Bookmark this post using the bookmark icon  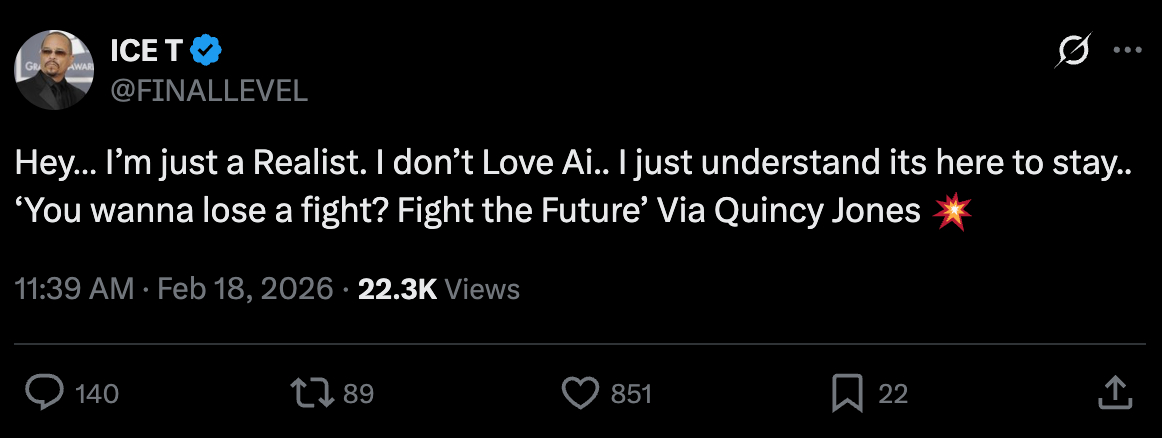(847, 393)
